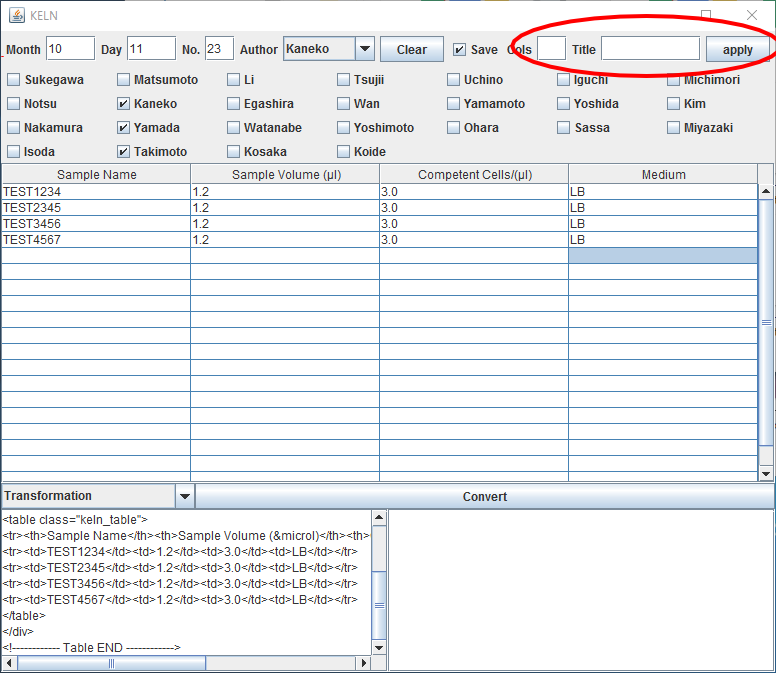This screenshot has height=673, width=776.
Task: Click the Clear button
Action: click(412, 49)
